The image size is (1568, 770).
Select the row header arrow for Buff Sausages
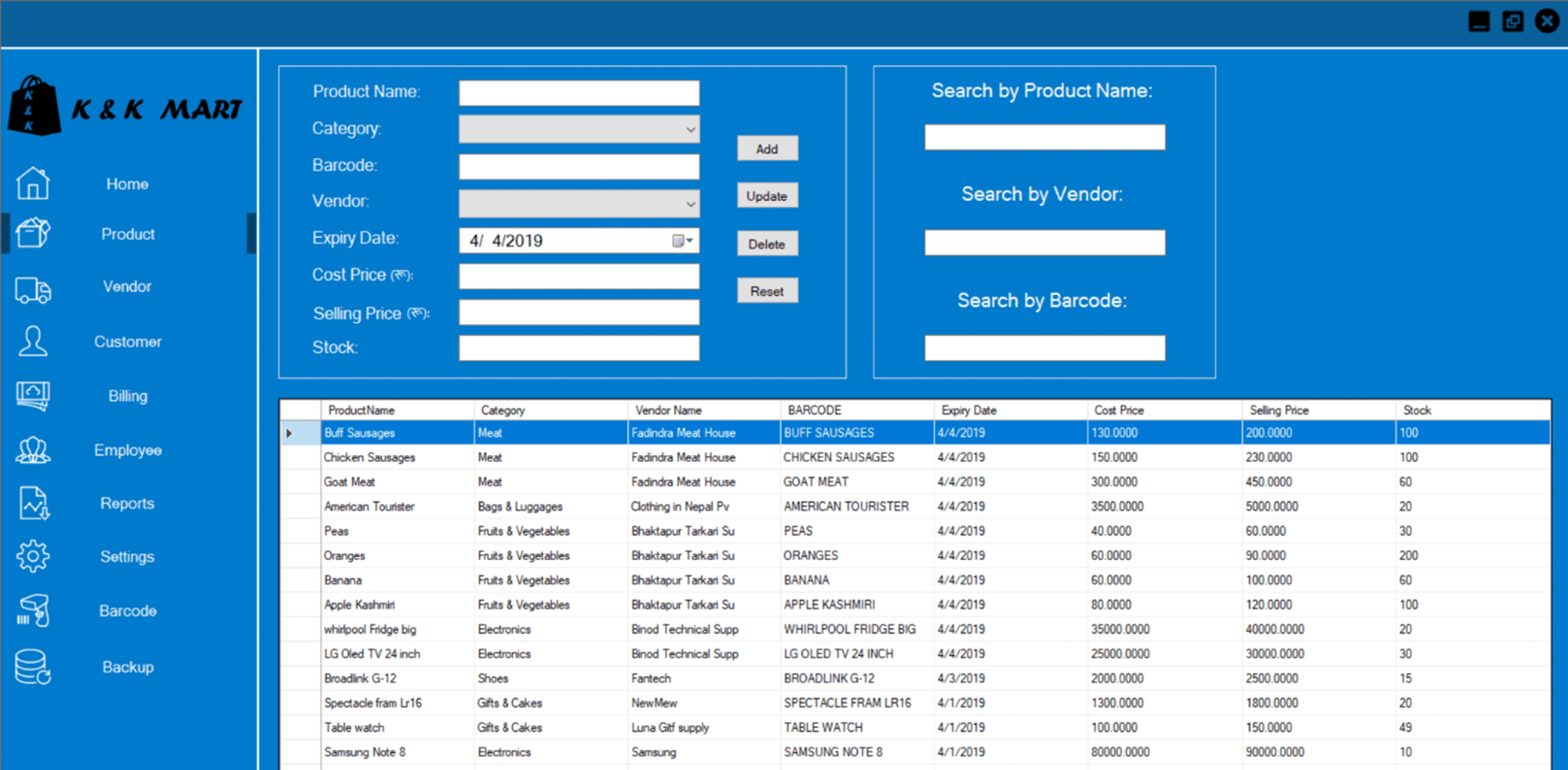(x=300, y=432)
